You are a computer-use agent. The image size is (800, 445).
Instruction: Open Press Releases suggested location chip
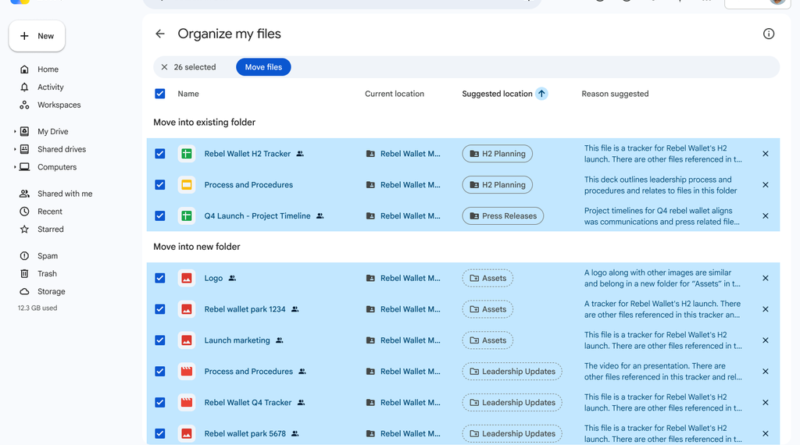coord(503,216)
